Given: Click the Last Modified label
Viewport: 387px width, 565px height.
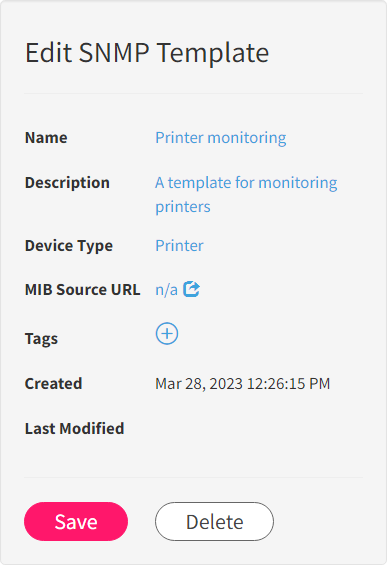Looking at the screenshot, I should click(75, 428).
